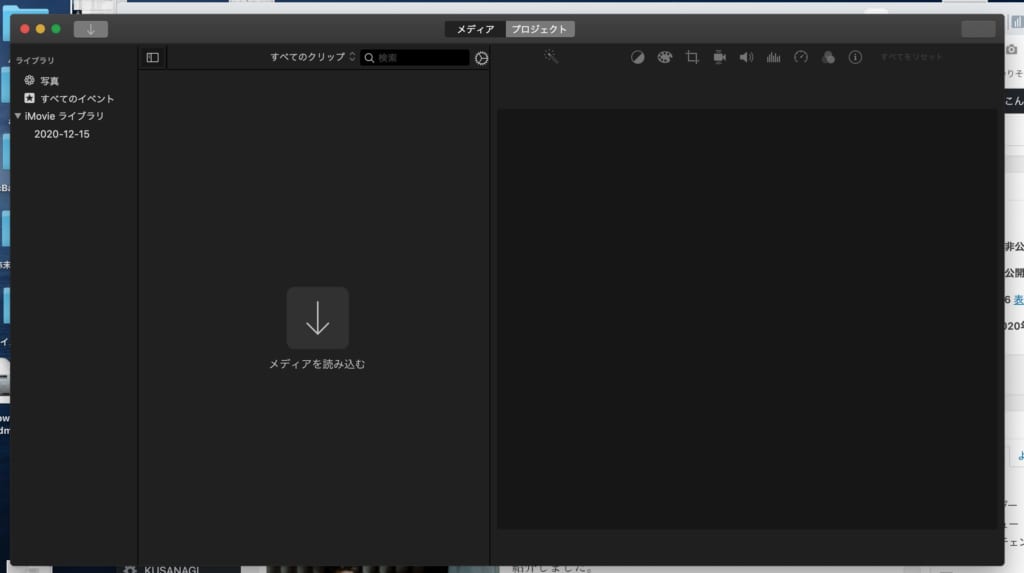This screenshot has width=1024, height=573.
Task: Show the clip information inspector
Action: tap(855, 57)
